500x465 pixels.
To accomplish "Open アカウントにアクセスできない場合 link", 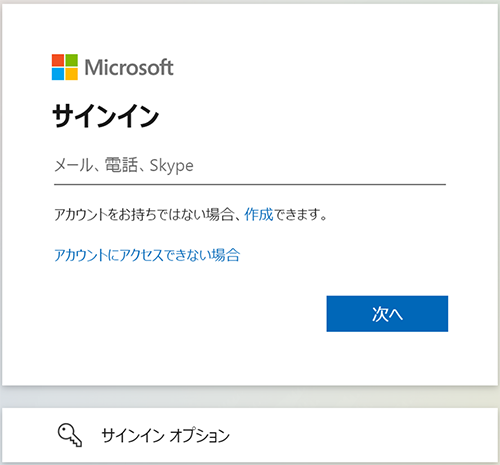I will click(147, 255).
